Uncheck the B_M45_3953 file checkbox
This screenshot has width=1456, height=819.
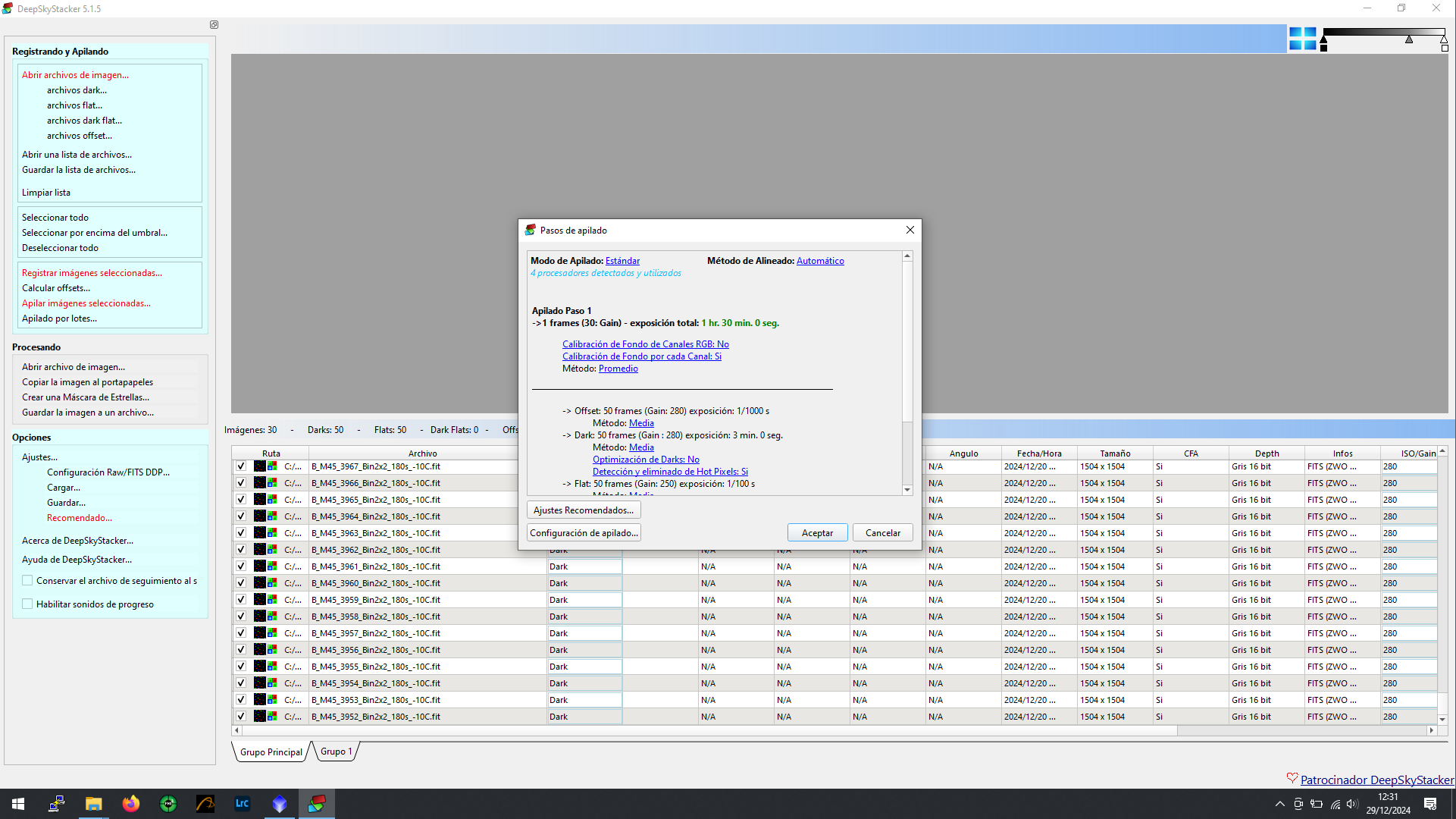241,700
